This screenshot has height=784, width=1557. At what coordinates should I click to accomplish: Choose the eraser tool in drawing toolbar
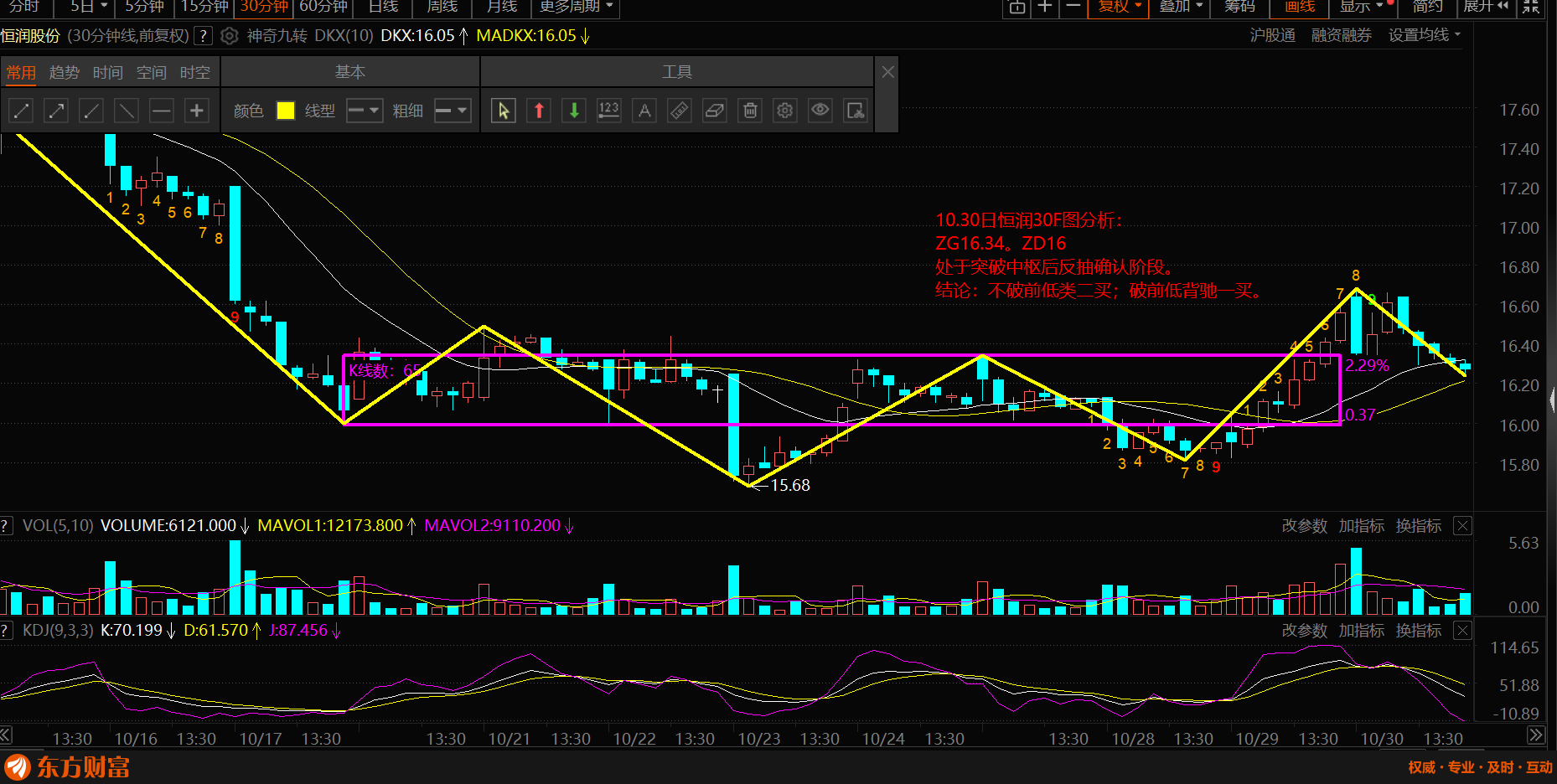tap(715, 111)
